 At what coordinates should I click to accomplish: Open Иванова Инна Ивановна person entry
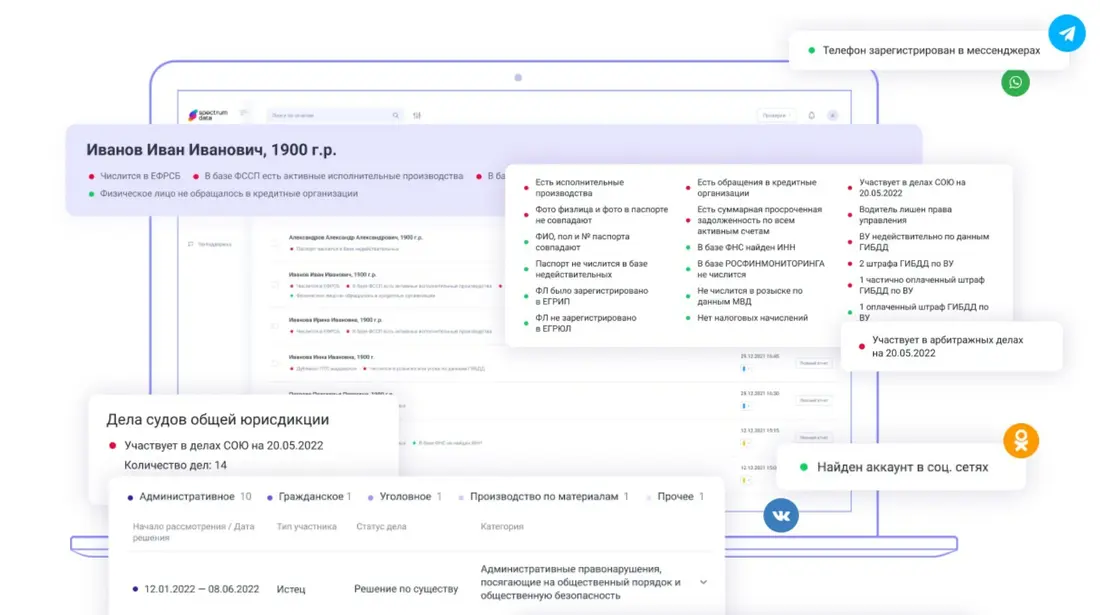click(331, 357)
